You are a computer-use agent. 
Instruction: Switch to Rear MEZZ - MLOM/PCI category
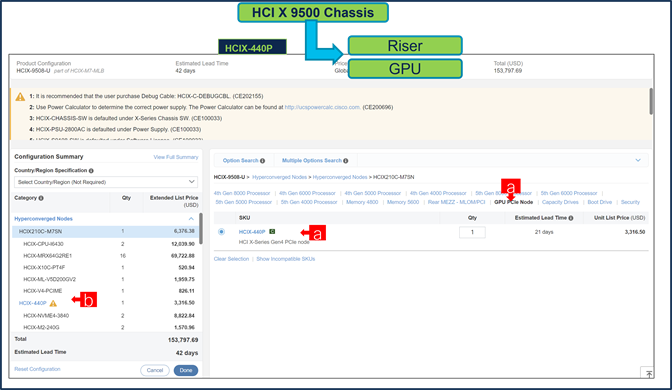[456, 202]
